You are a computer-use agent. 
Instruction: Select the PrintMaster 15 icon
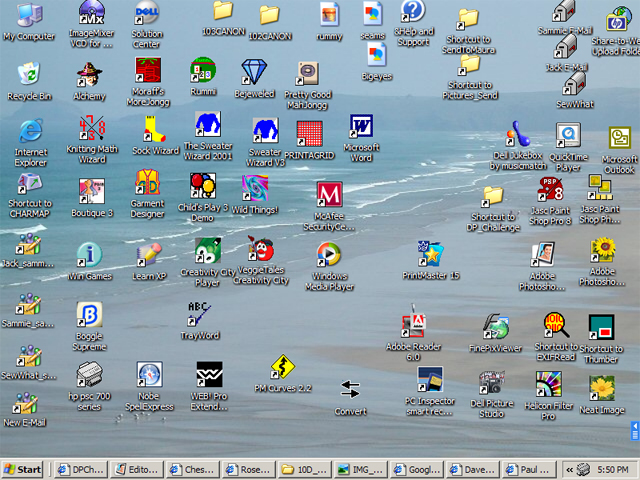coord(431,254)
